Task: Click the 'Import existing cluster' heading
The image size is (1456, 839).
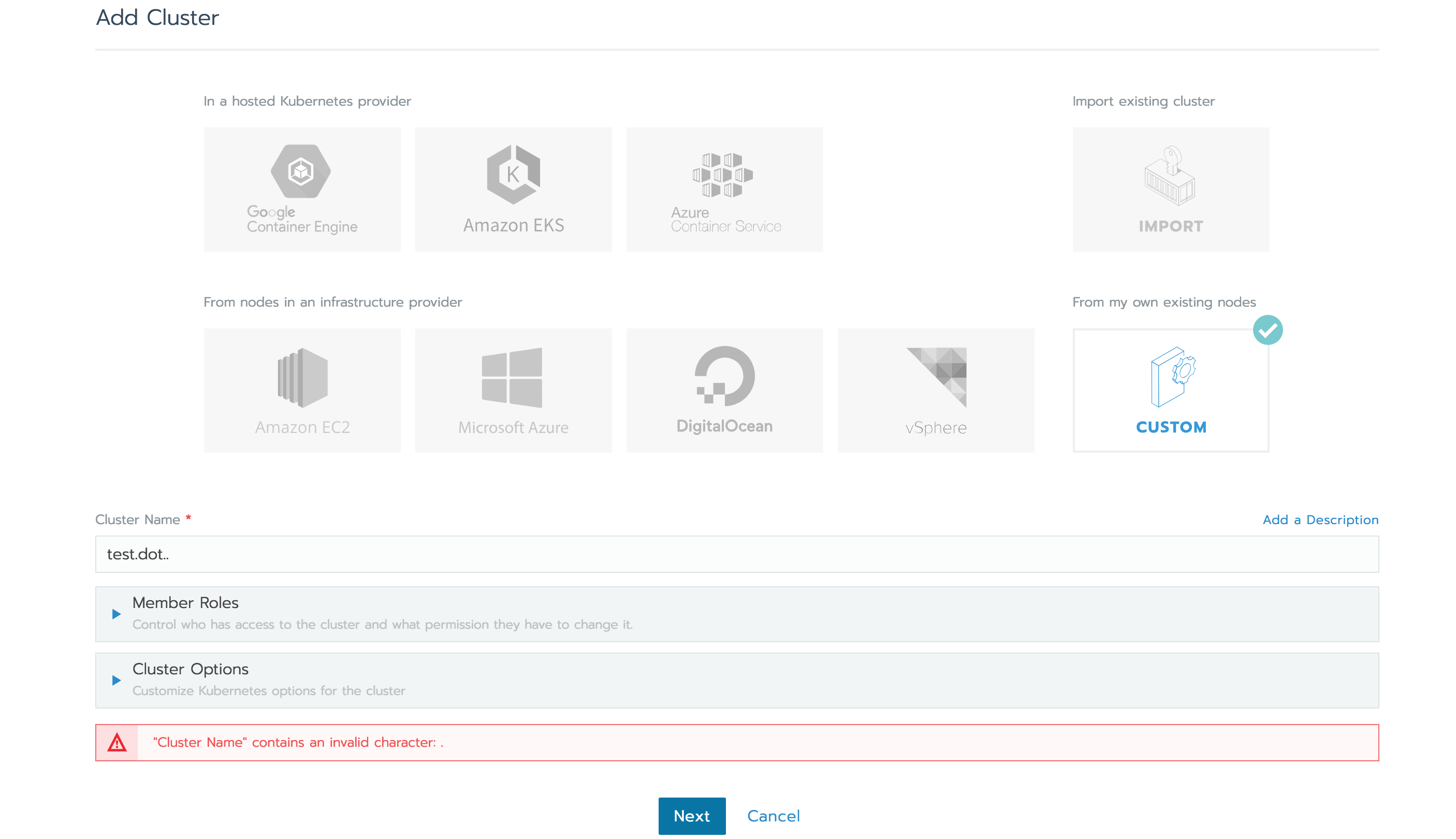Action: click(x=1143, y=102)
